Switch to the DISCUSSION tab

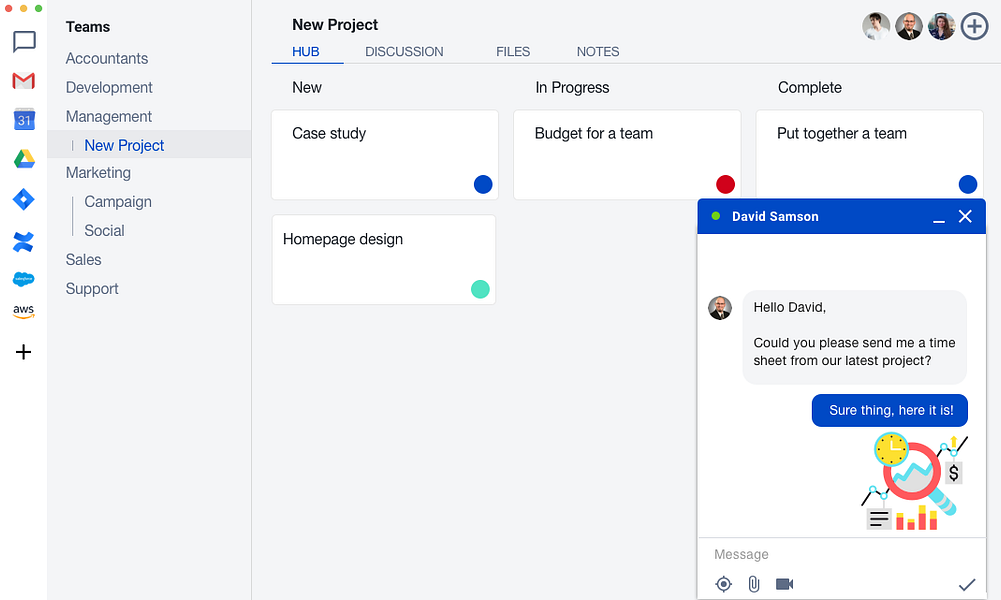pyautogui.click(x=404, y=52)
